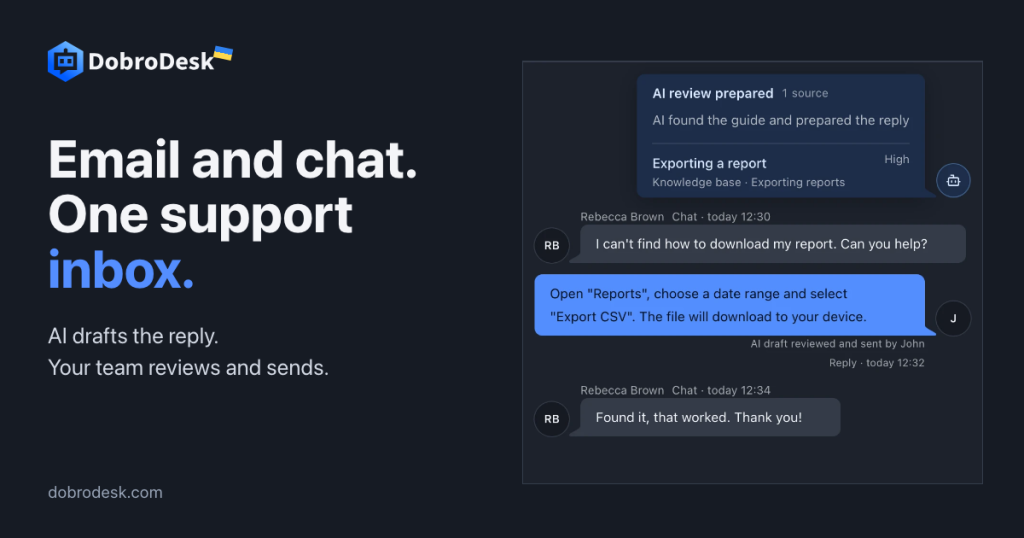Screen dimensions: 1024x538
Task: Click the AI review prepared heading
Action: (x=712, y=93)
